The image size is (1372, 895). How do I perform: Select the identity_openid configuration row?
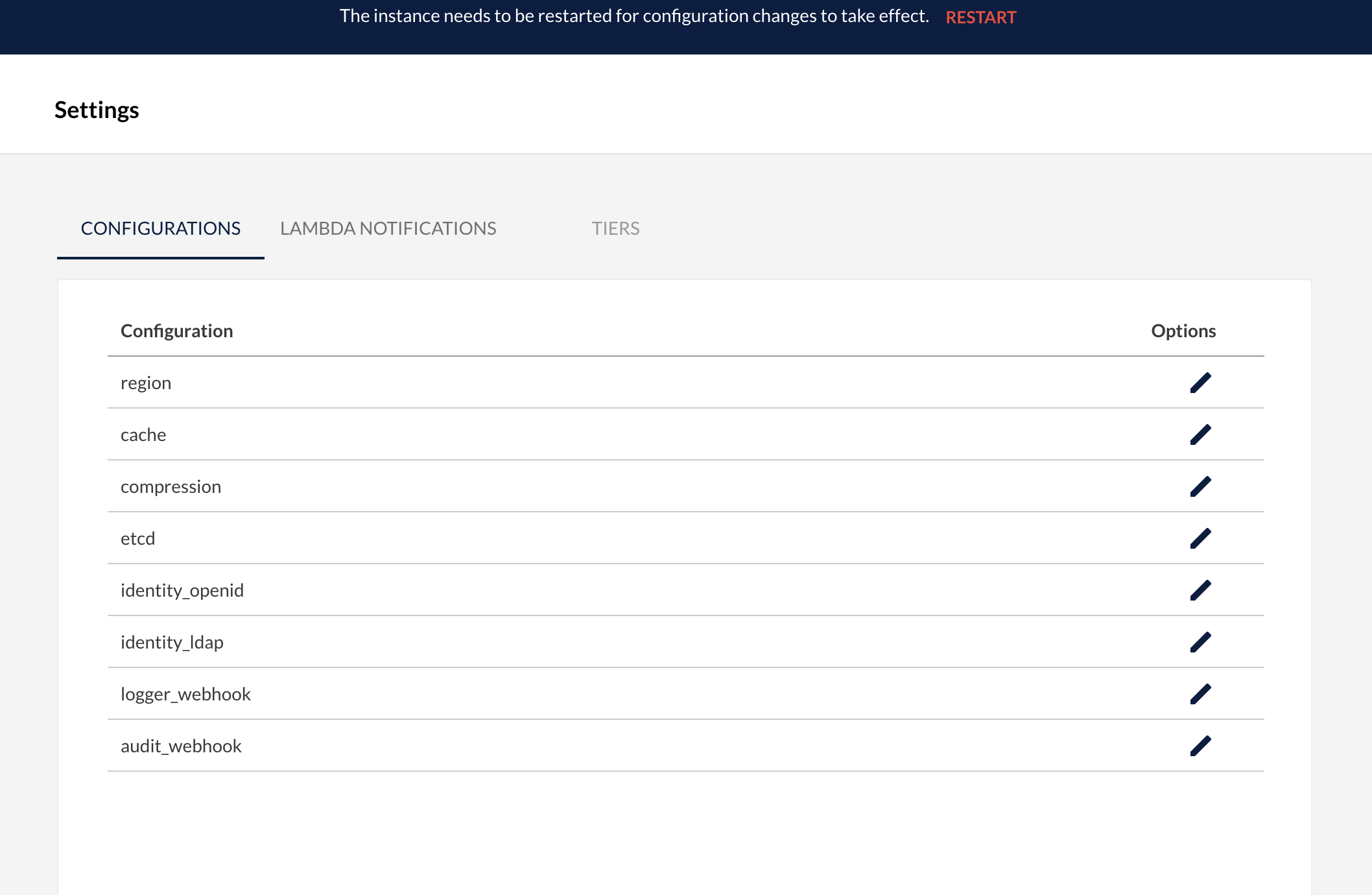(182, 590)
